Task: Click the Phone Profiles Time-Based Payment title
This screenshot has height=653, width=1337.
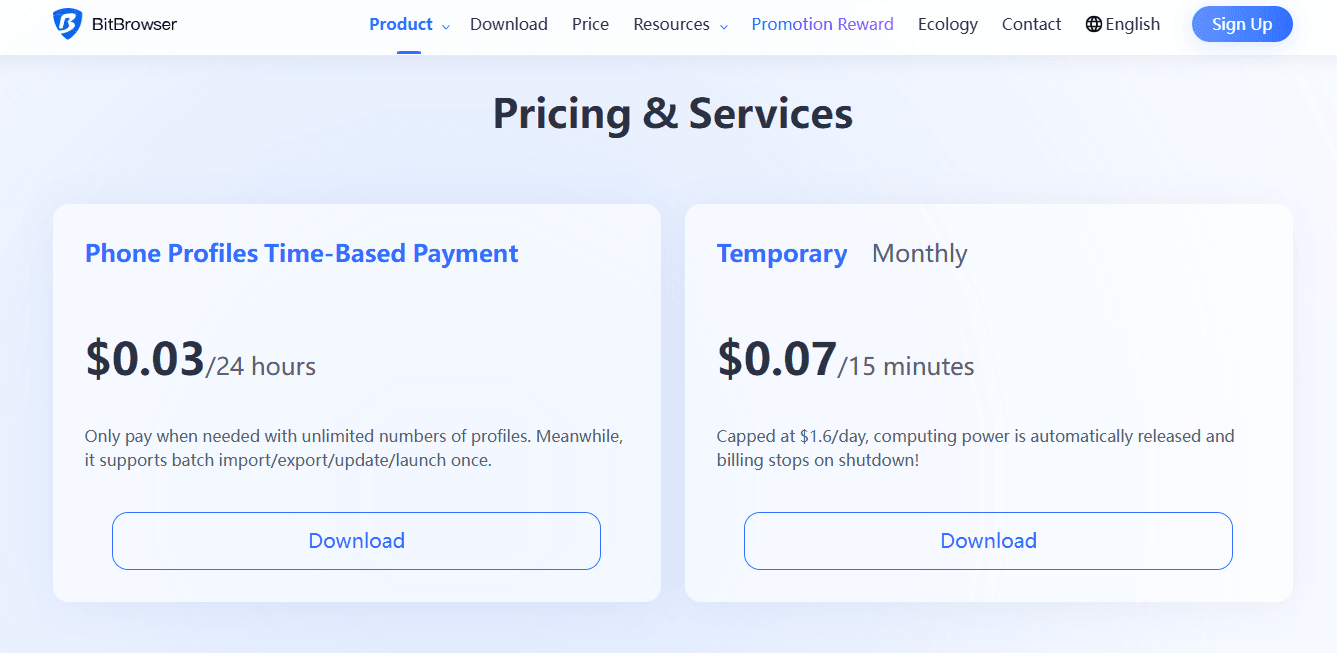Action: (301, 254)
